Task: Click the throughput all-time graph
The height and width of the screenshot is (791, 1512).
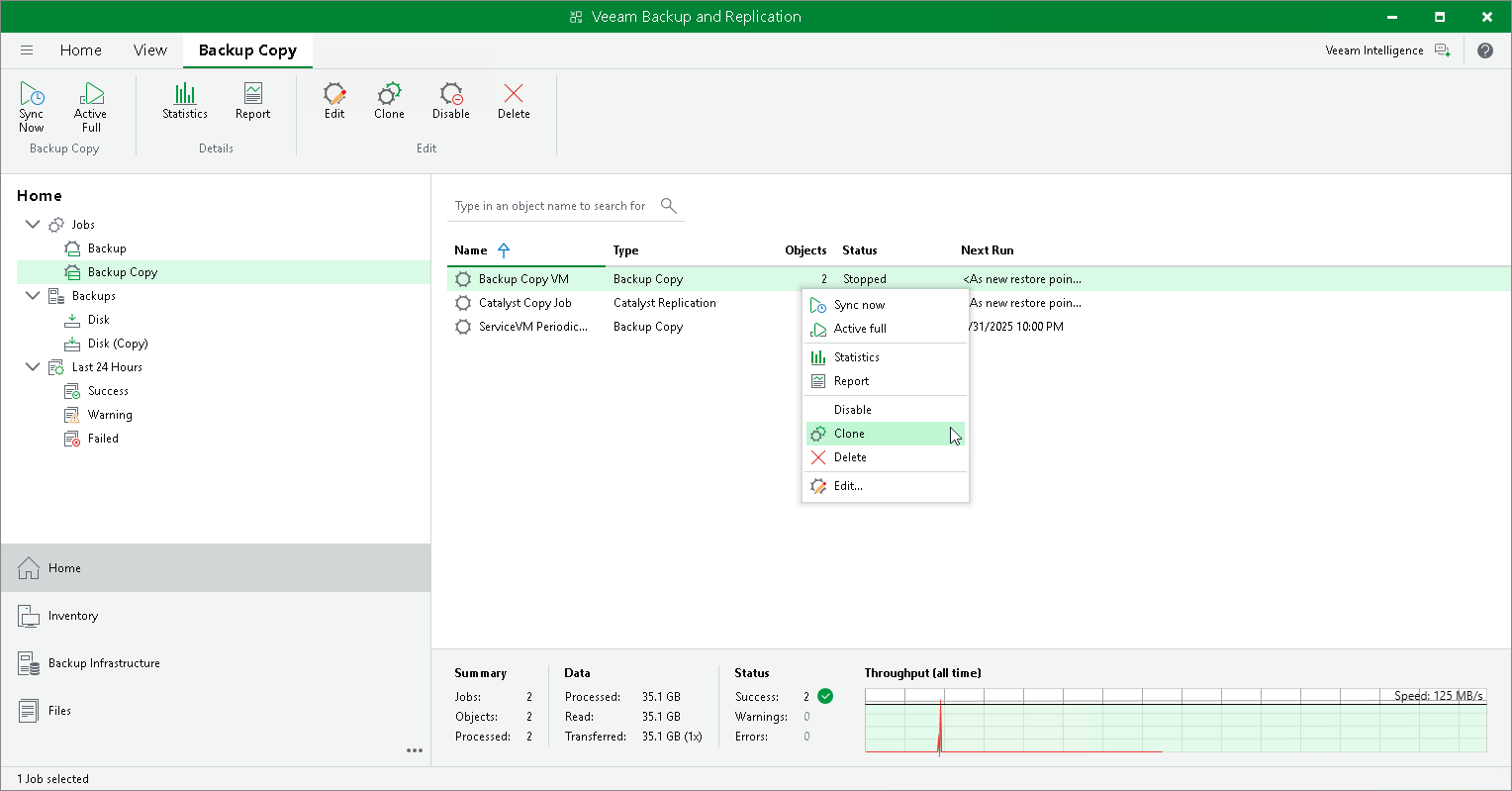Action: click(x=1176, y=721)
